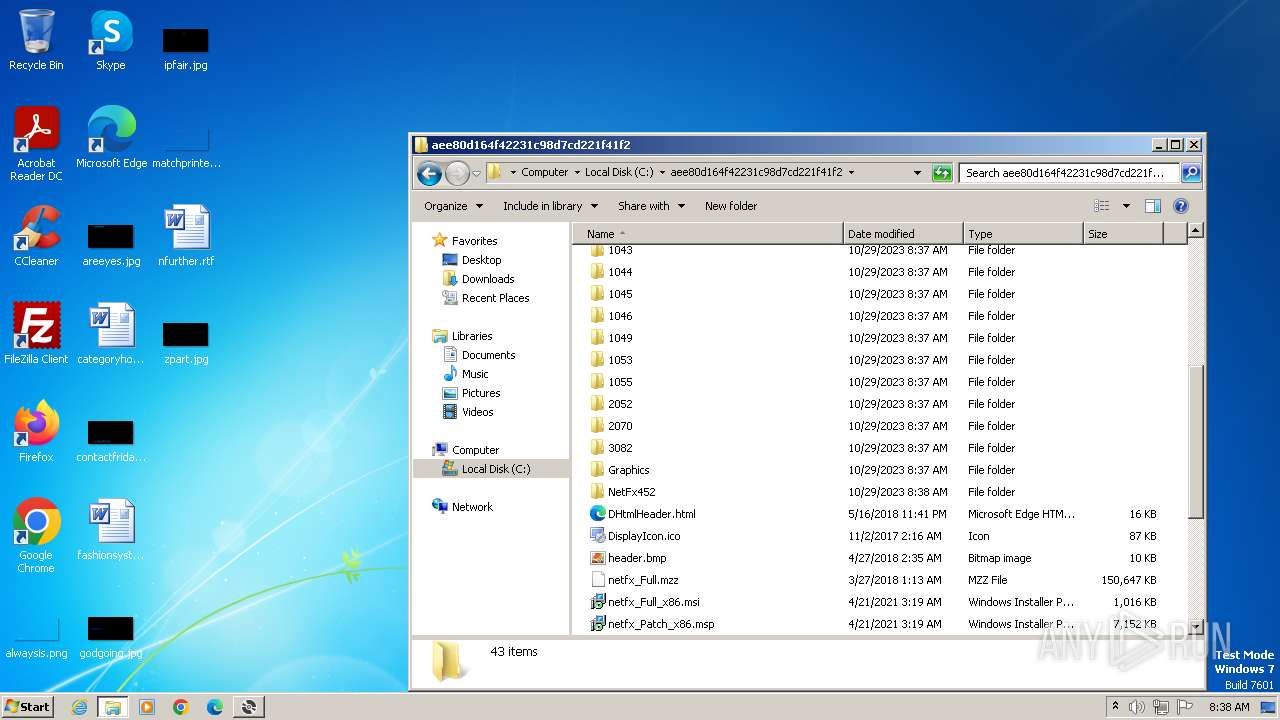The height and width of the screenshot is (720, 1280).
Task: Sort by Size column header
Action: [1123, 234]
